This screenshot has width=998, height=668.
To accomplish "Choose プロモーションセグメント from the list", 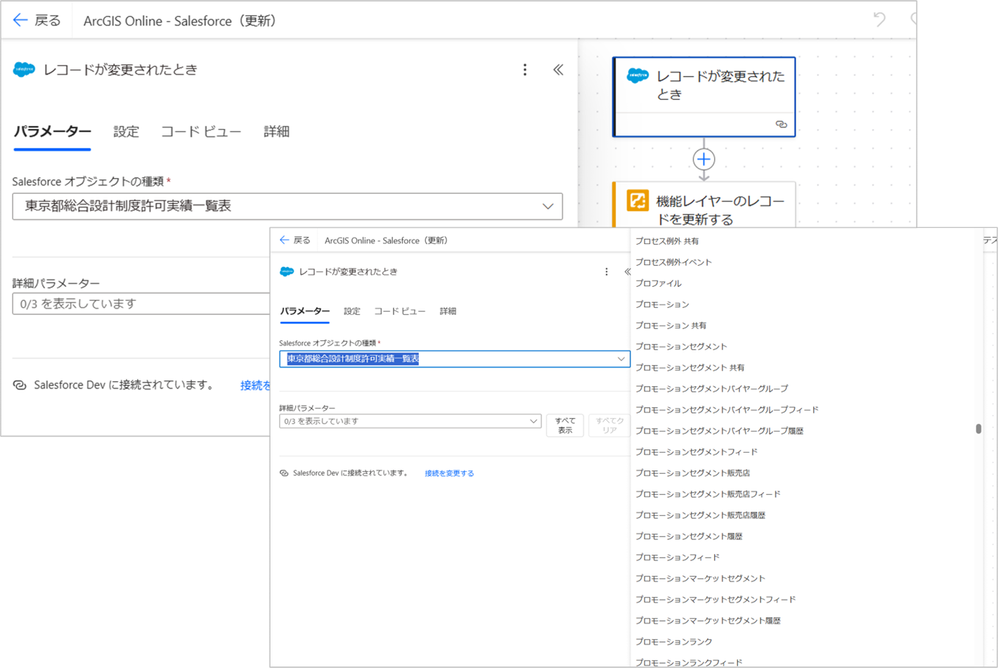I will [681, 346].
